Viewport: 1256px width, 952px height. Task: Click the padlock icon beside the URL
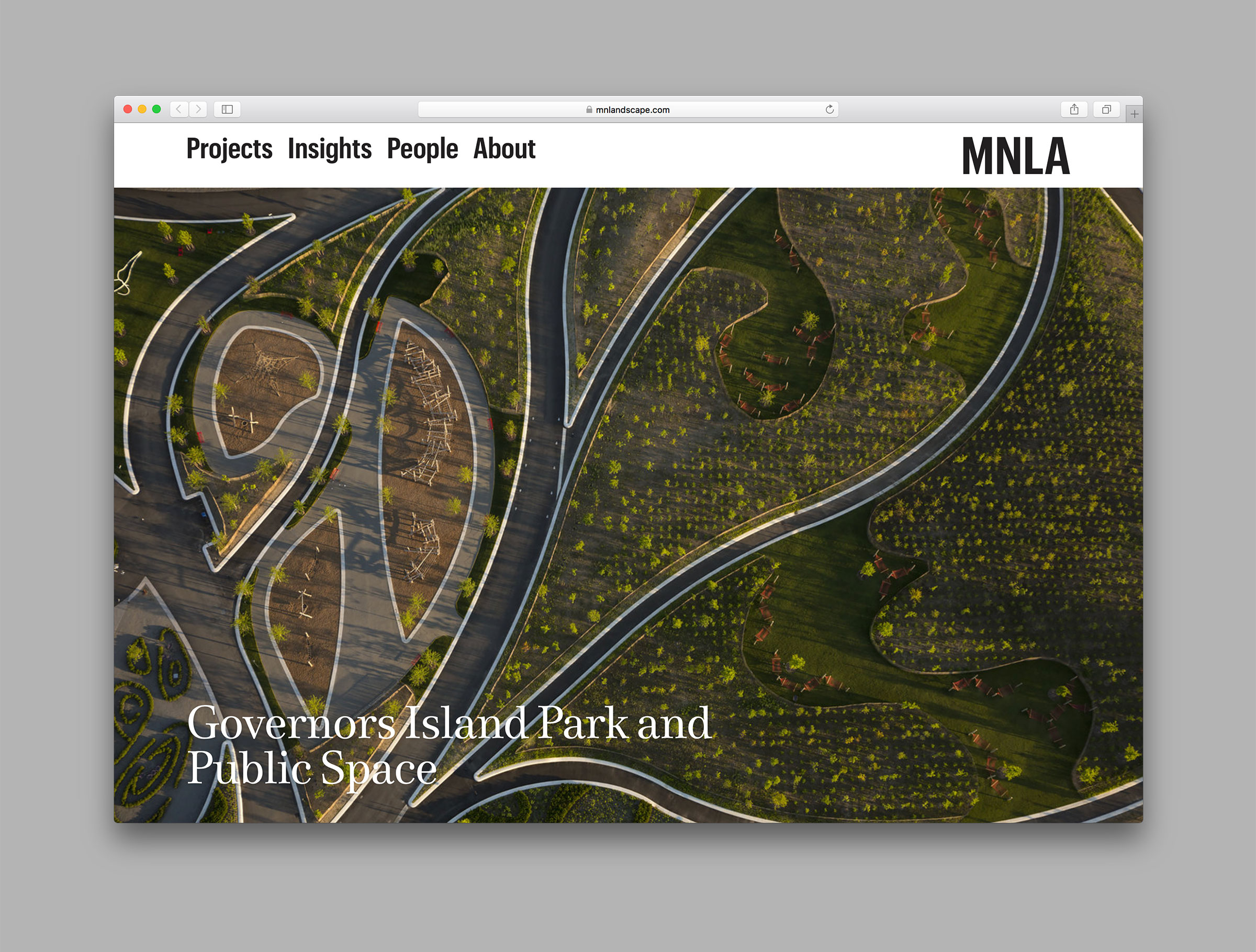click(589, 109)
